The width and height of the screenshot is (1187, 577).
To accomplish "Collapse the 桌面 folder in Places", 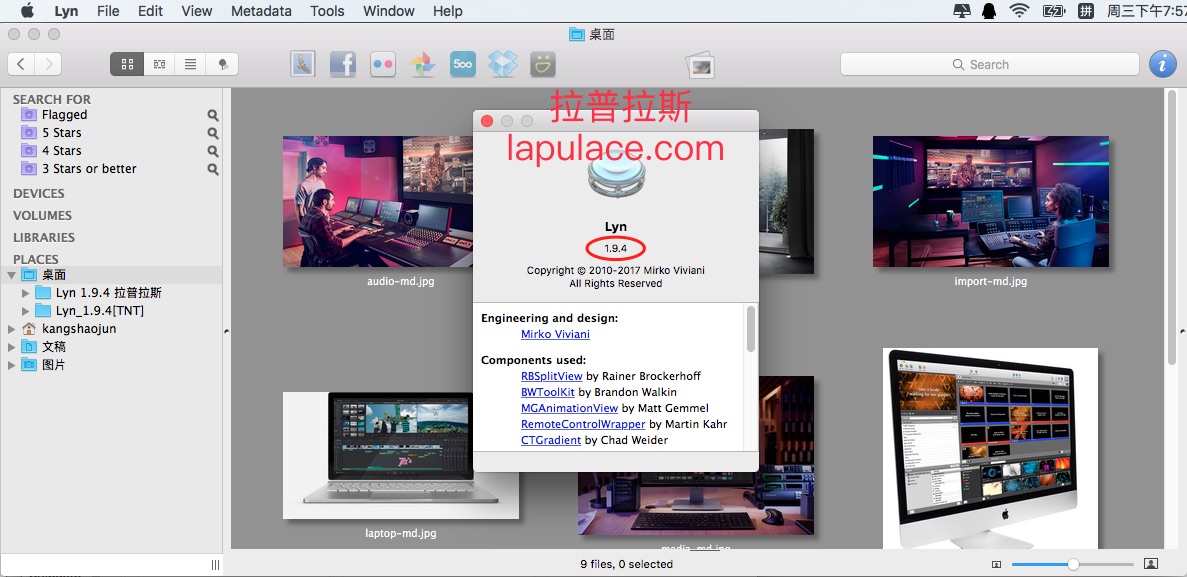I will click(x=11, y=275).
